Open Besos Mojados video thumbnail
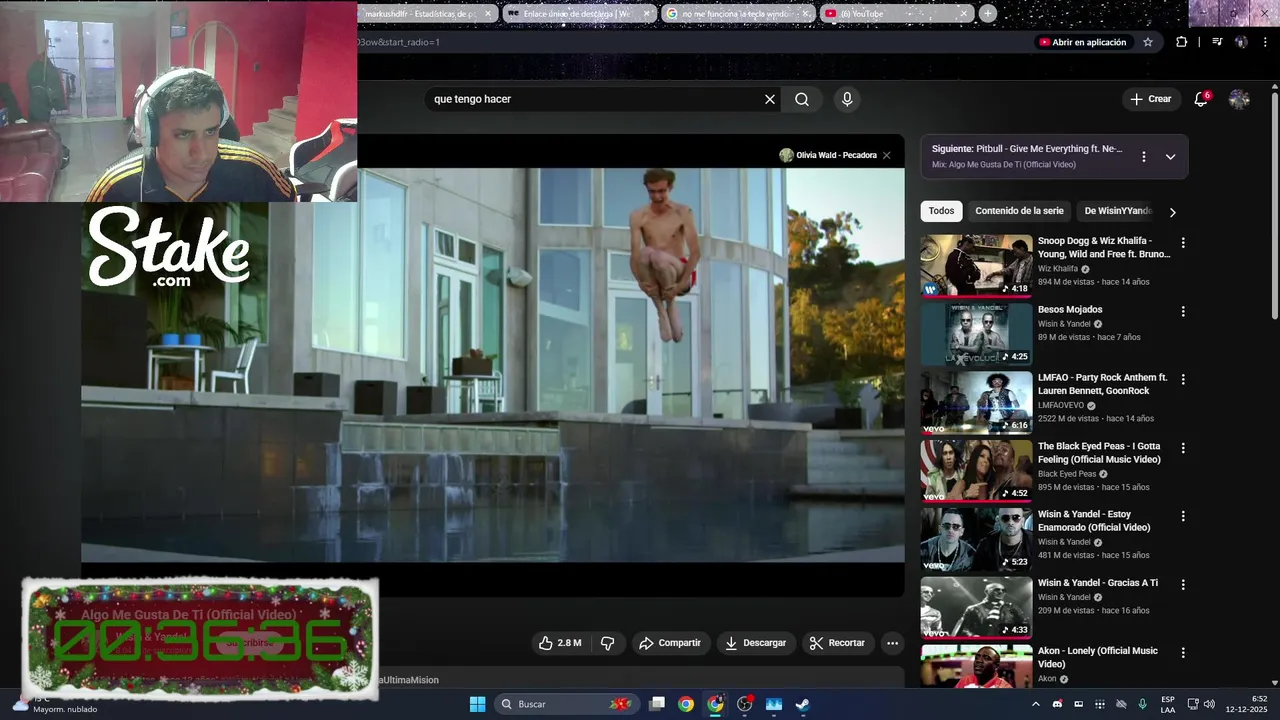Viewport: 1280px width, 720px height. point(976,334)
